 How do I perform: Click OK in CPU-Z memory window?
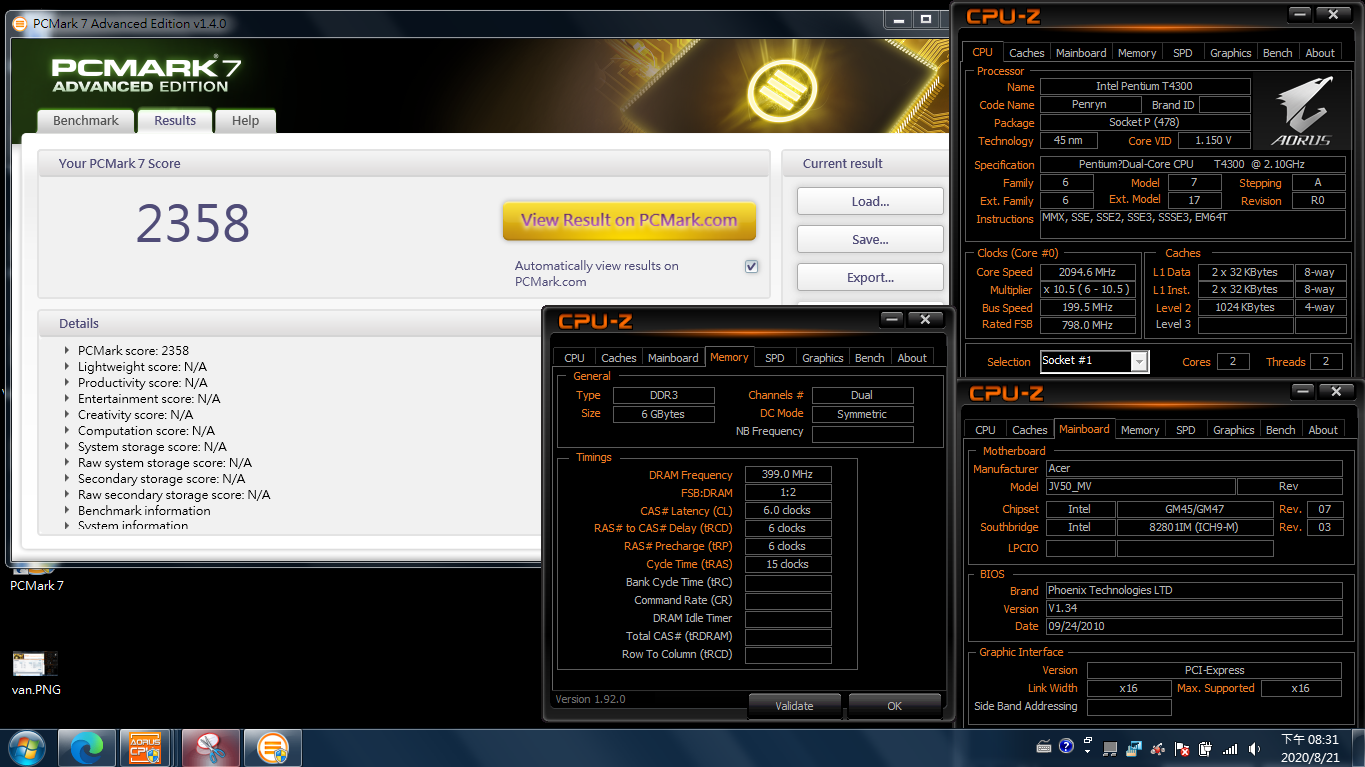(894, 706)
